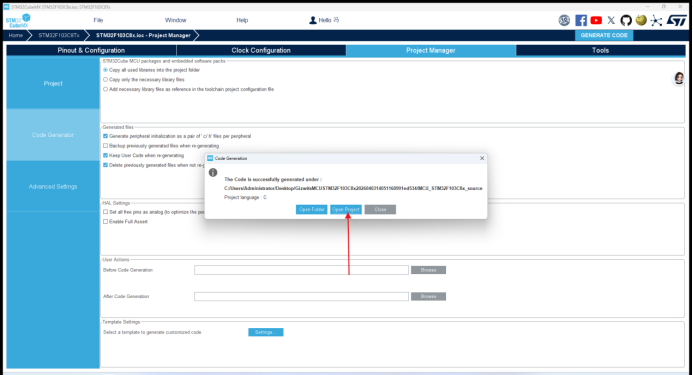This screenshot has width=693, height=375.
Task: Click the ST logo icon
Action: click(677, 20)
